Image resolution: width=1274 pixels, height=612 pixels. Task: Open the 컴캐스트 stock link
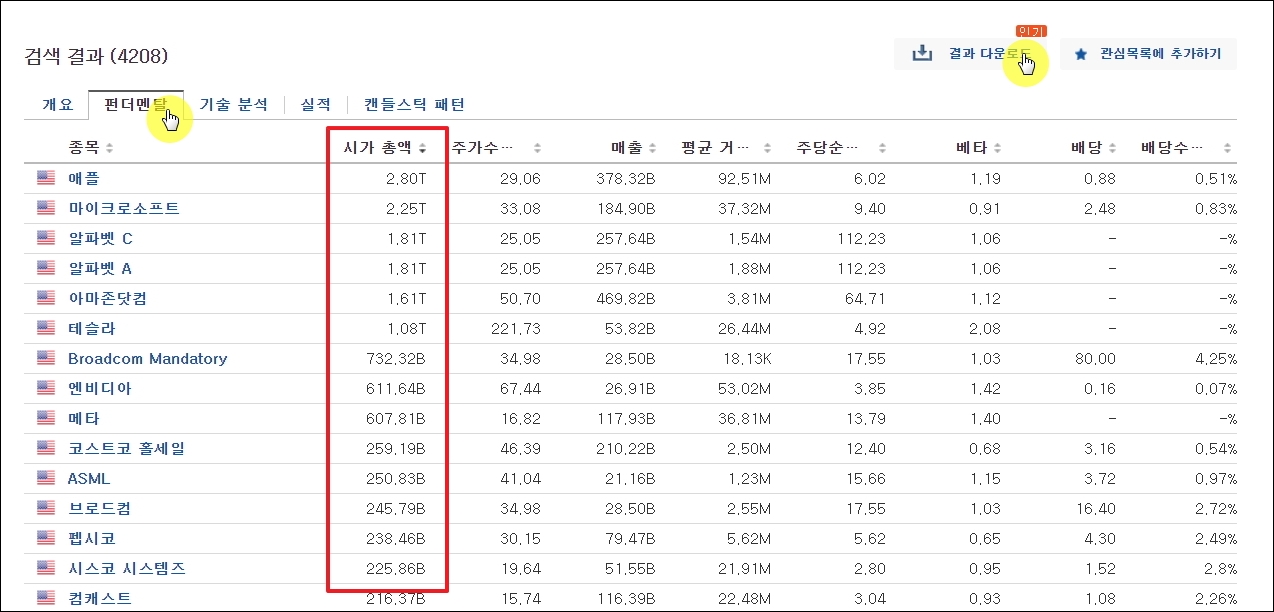99,598
